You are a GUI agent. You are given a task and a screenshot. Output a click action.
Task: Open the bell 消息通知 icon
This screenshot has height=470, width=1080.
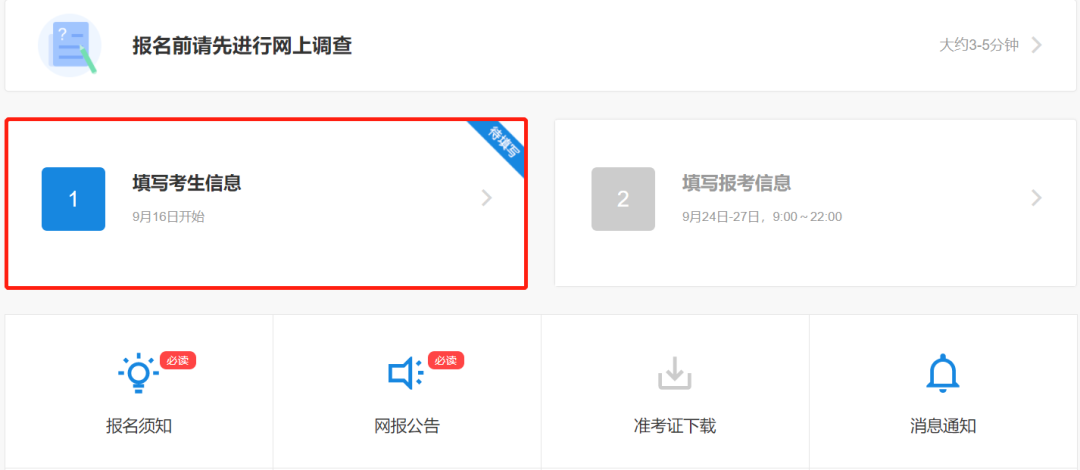coord(943,373)
